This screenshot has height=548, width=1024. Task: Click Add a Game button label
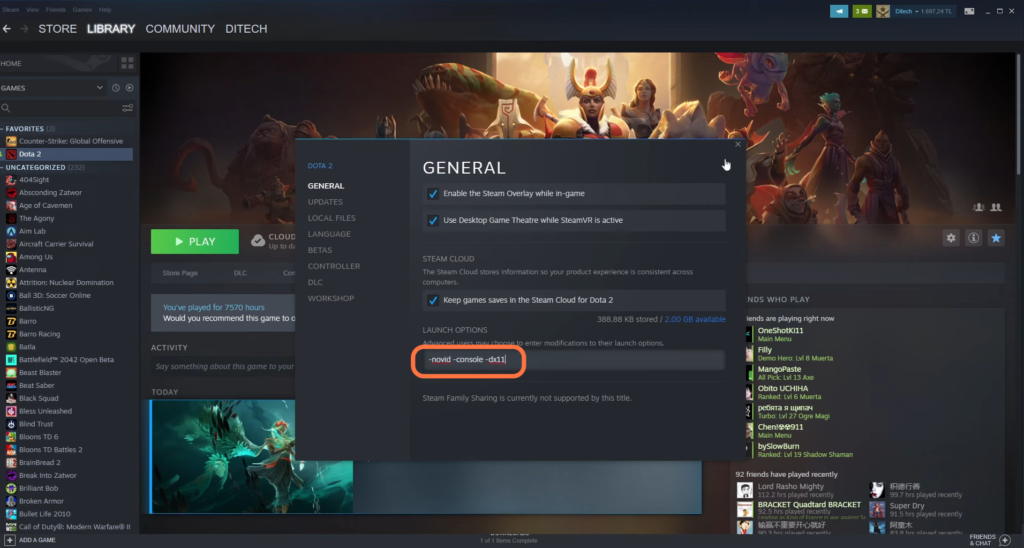coord(37,540)
